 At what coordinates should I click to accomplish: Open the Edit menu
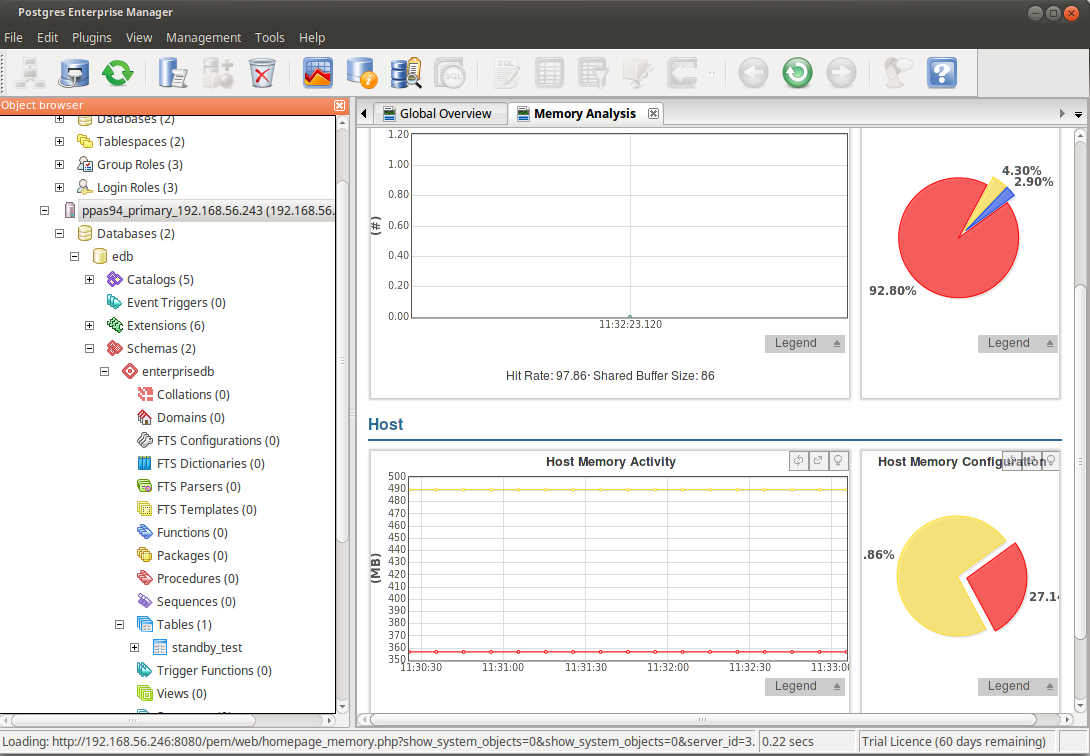(47, 38)
